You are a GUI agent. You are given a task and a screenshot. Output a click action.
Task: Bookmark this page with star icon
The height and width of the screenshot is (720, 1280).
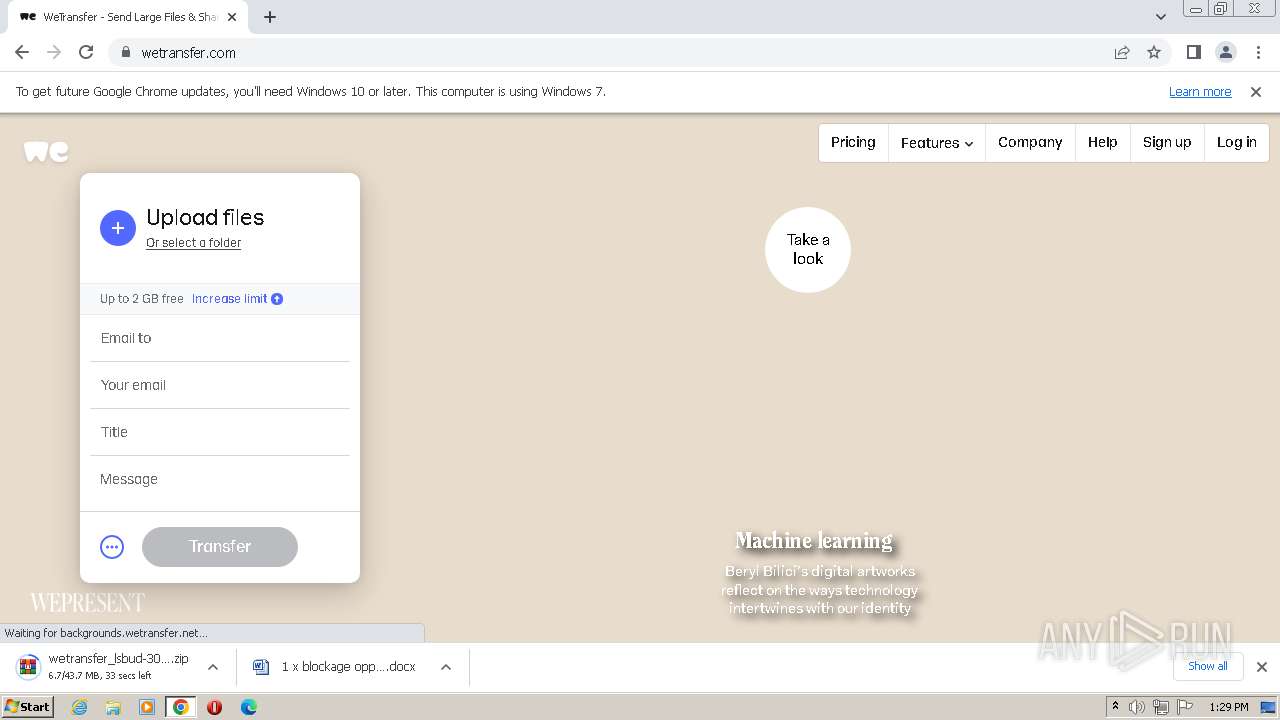click(1154, 52)
